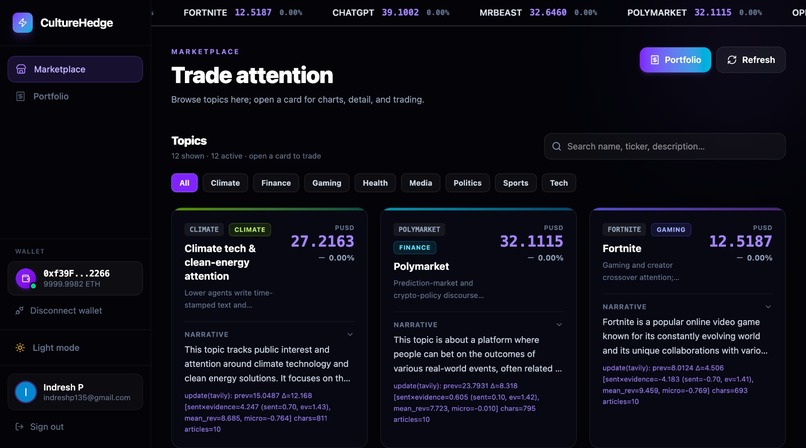The height and width of the screenshot is (448, 806).
Task: Click the FINANCE badge on Polymarket card
Action: tap(415, 248)
